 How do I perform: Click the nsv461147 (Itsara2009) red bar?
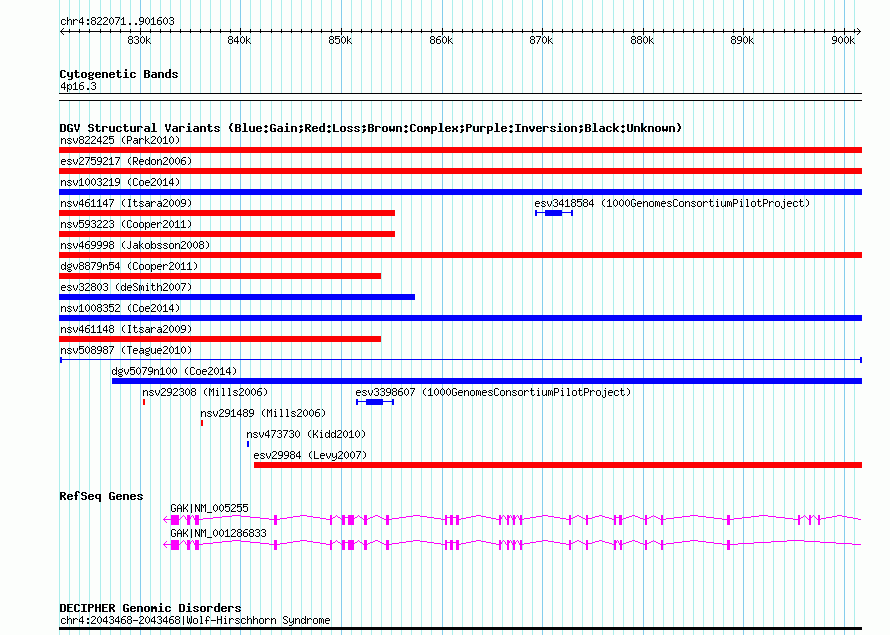[x=227, y=213]
